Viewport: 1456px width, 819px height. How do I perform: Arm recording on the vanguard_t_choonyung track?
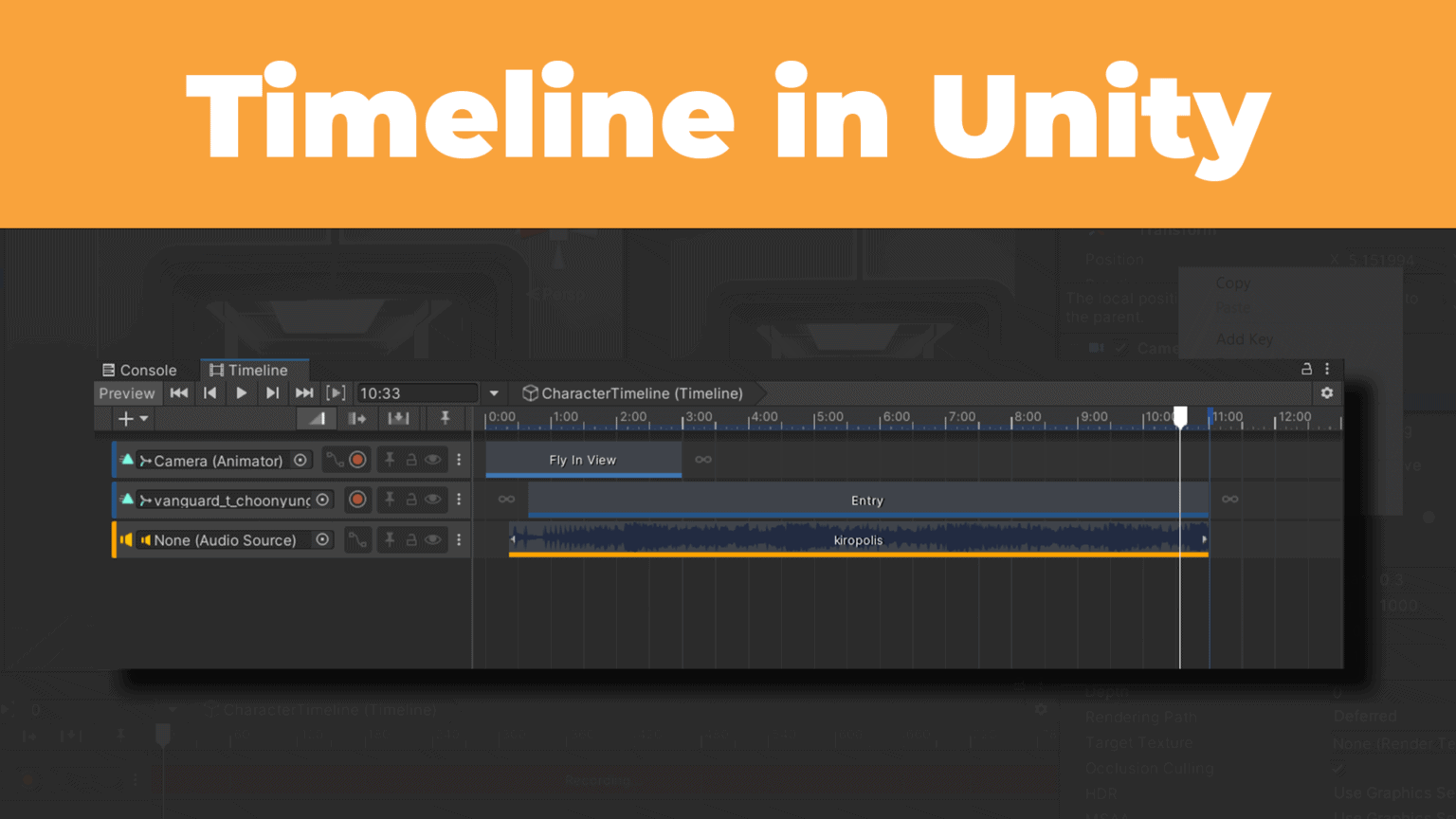click(x=357, y=500)
